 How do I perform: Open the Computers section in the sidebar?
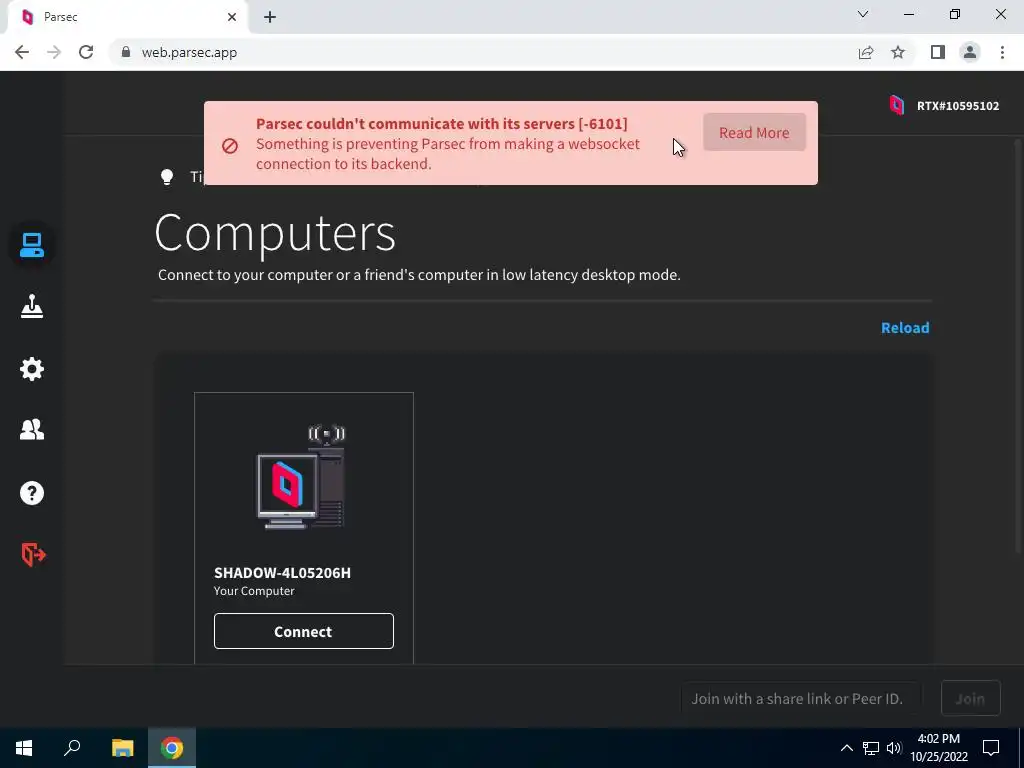(31, 245)
